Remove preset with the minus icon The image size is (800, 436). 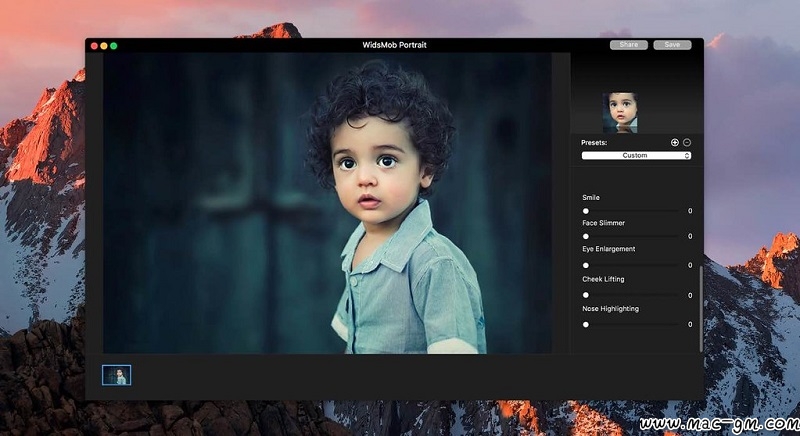tap(687, 143)
